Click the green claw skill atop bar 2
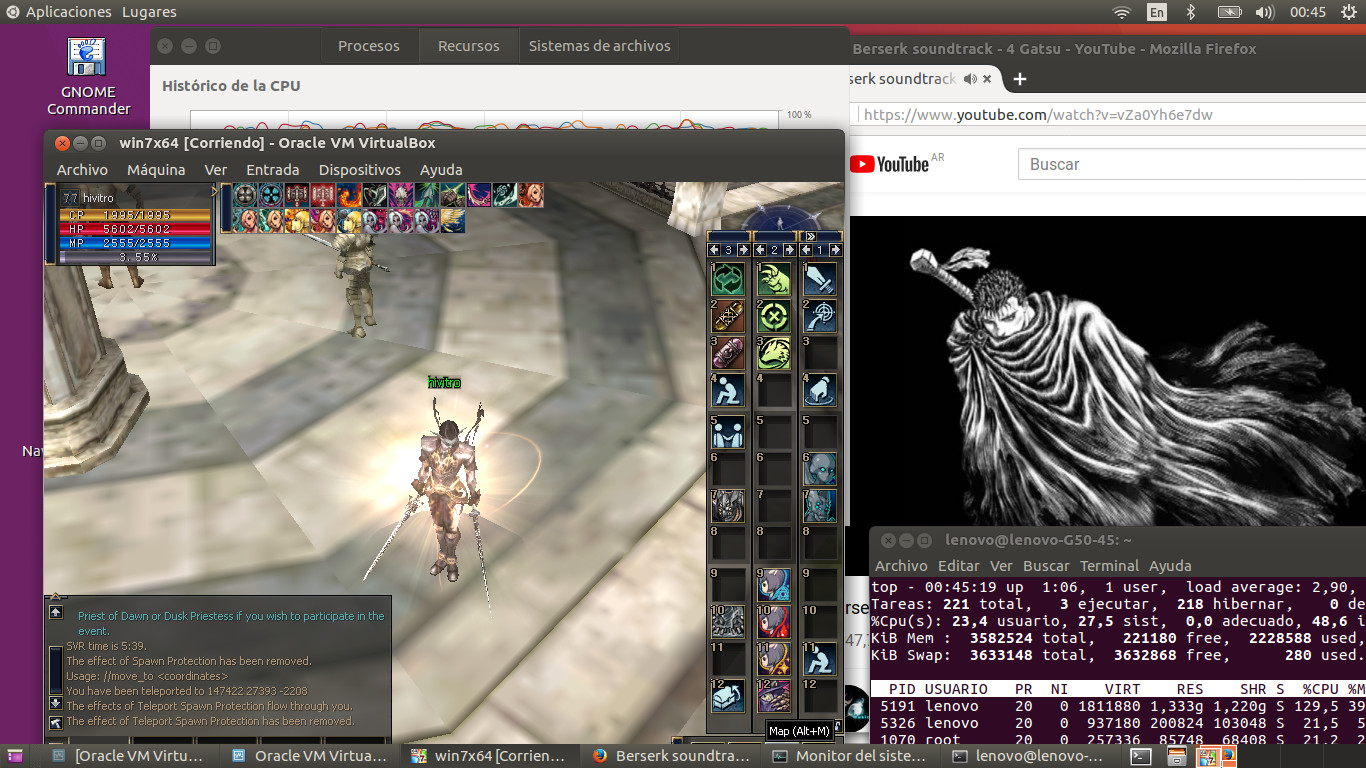 774,280
